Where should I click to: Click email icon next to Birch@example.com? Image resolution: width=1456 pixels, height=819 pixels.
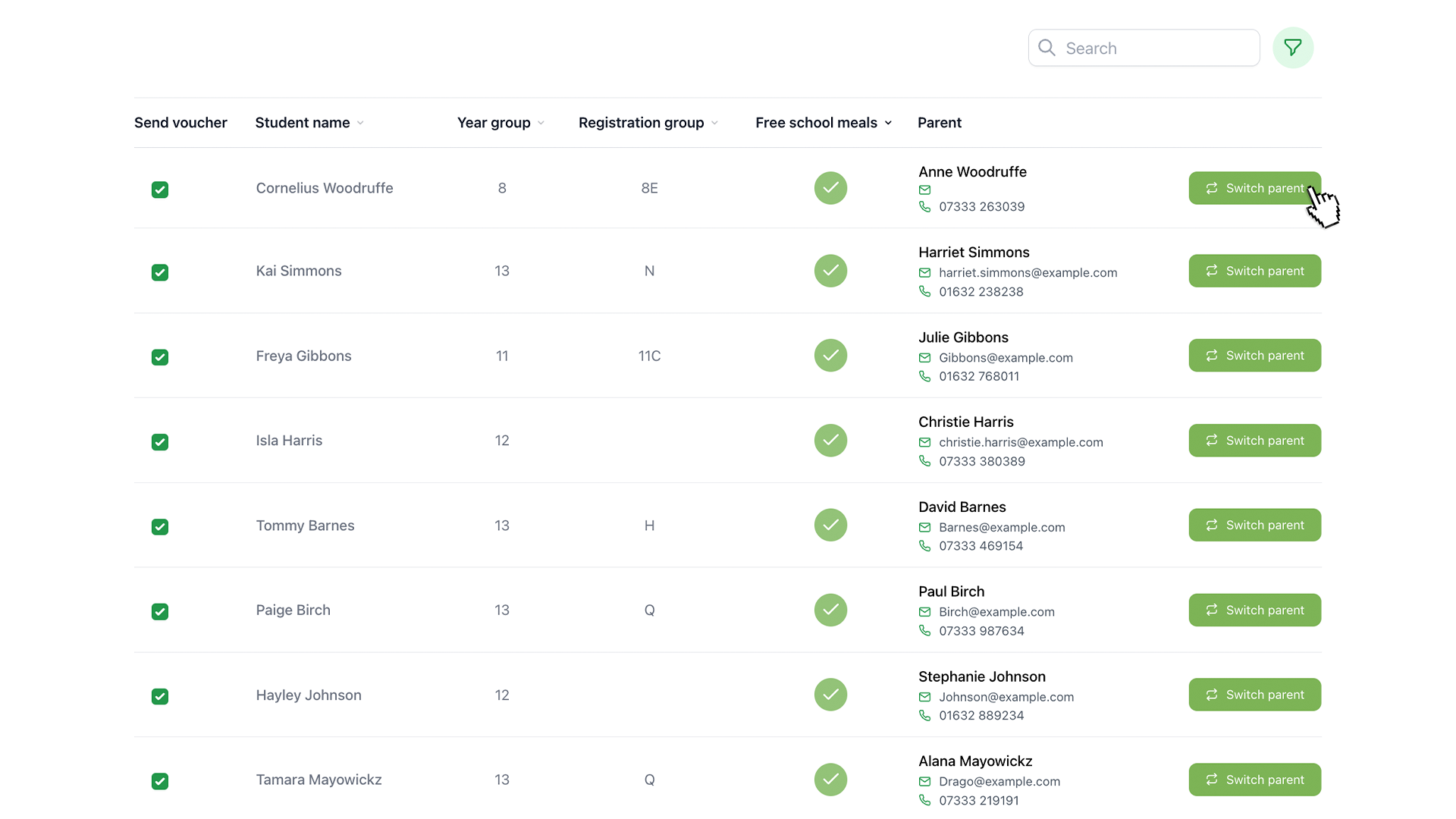click(924, 612)
